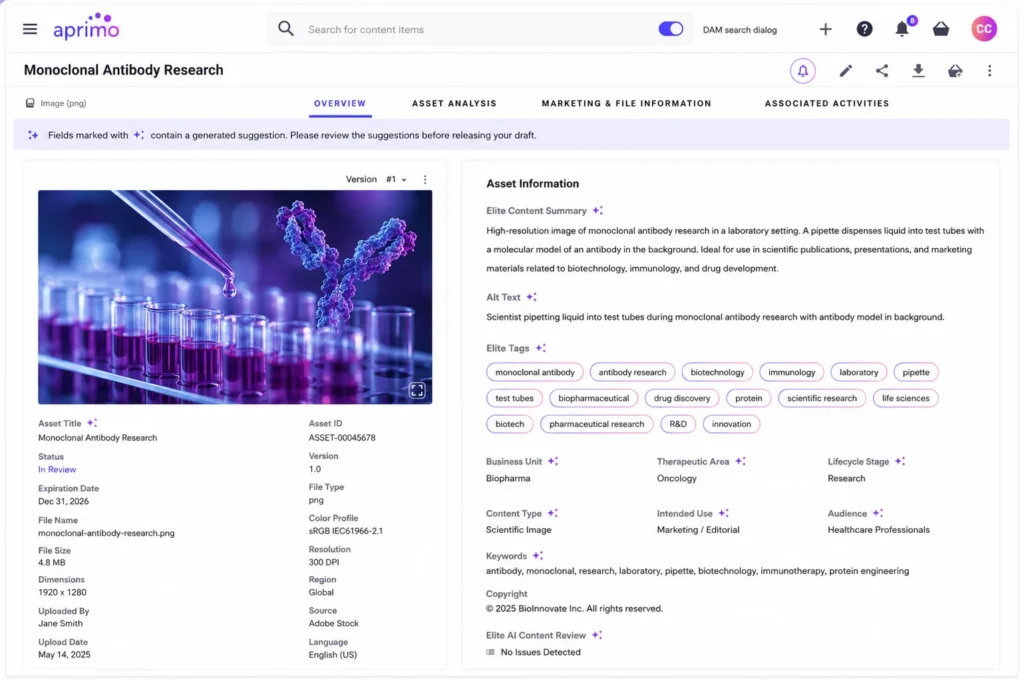Click sparkle icon next to Elite Tags

point(541,348)
